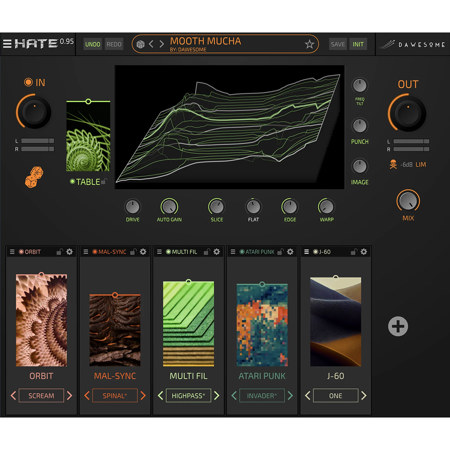This screenshot has height=450, width=450.
Task: Click the orange dice randomize icon
Action: pos(34,177)
